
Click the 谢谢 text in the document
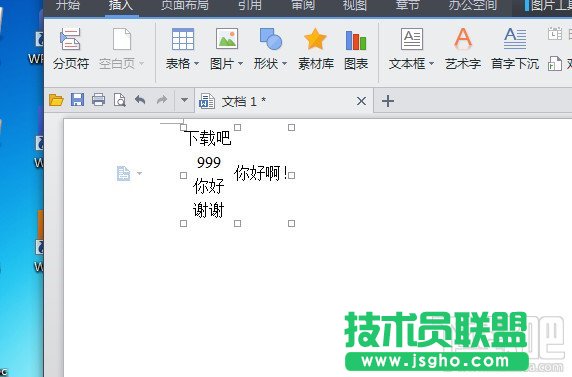pos(208,210)
